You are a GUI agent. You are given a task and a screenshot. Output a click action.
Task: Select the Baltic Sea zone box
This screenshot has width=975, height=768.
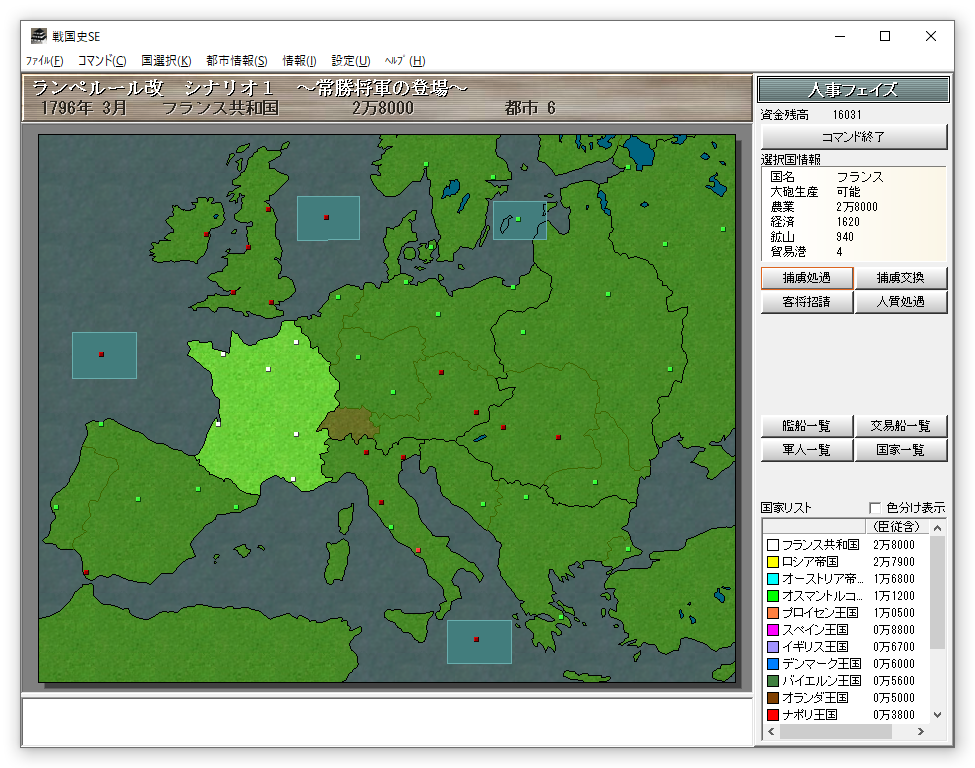coord(519,220)
